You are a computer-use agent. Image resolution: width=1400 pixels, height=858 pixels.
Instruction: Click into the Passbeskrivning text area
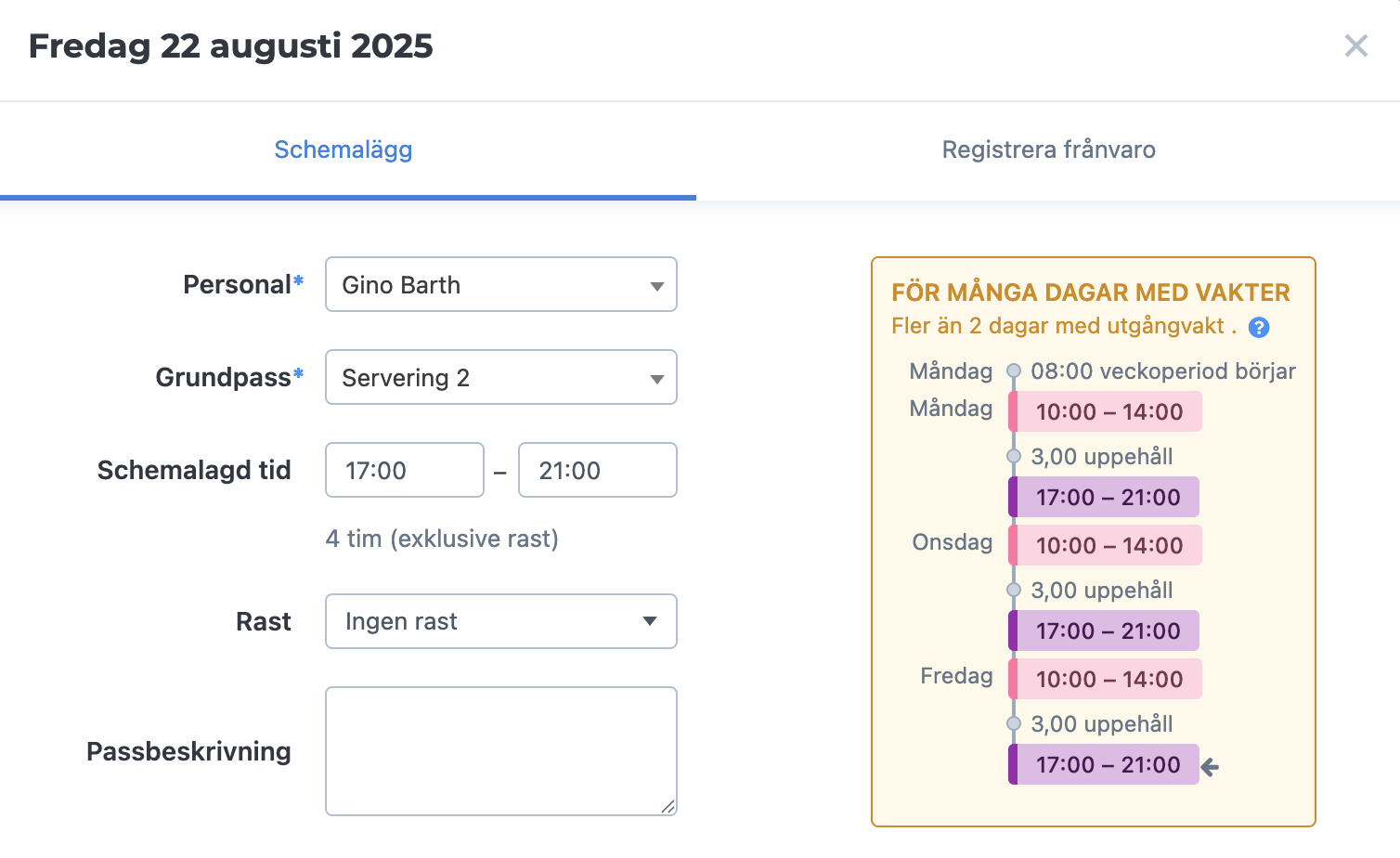(x=500, y=750)
